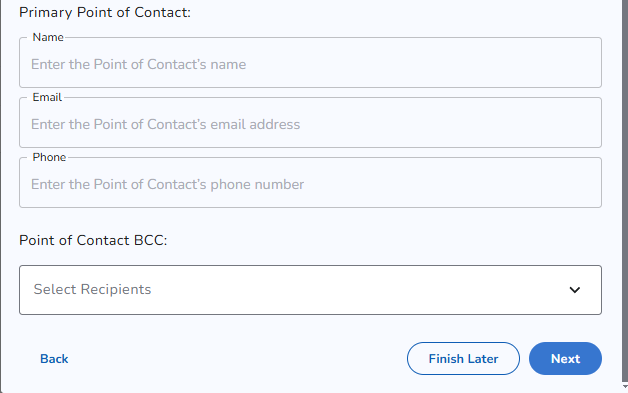Click the Finish Later button

coord(463,359)
